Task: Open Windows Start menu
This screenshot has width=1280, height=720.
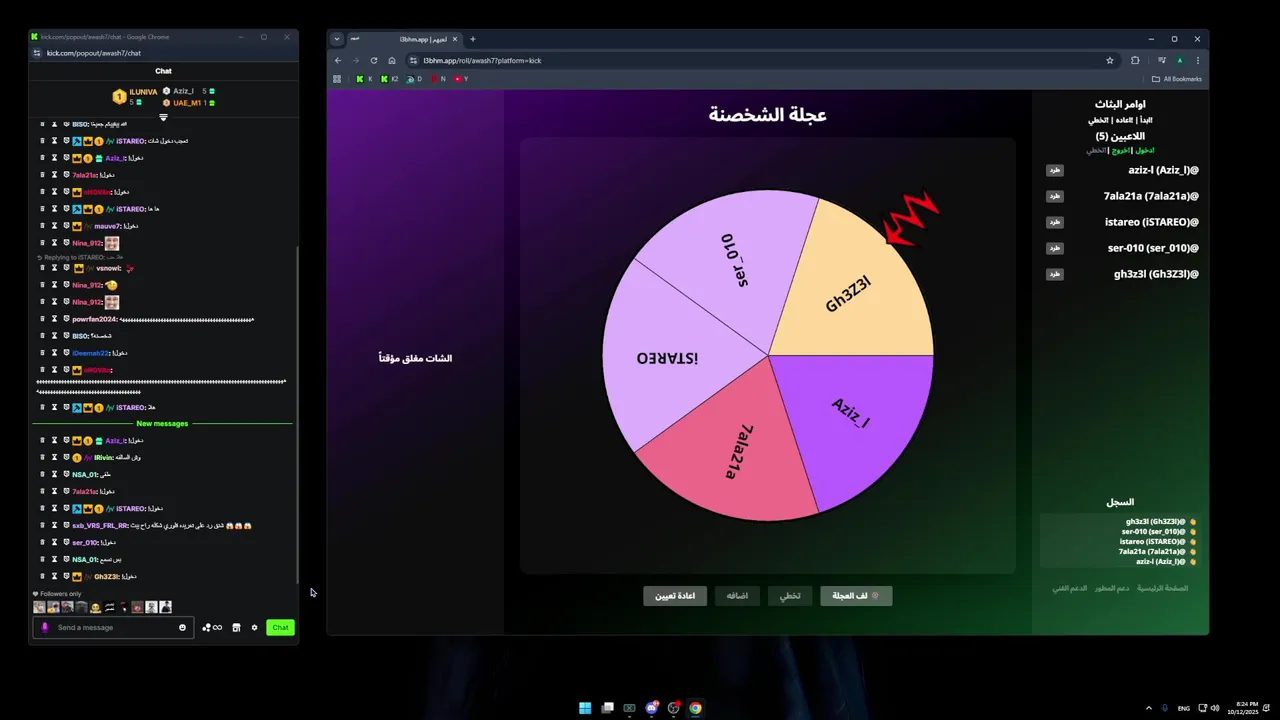Action: (x=585, y=708)
